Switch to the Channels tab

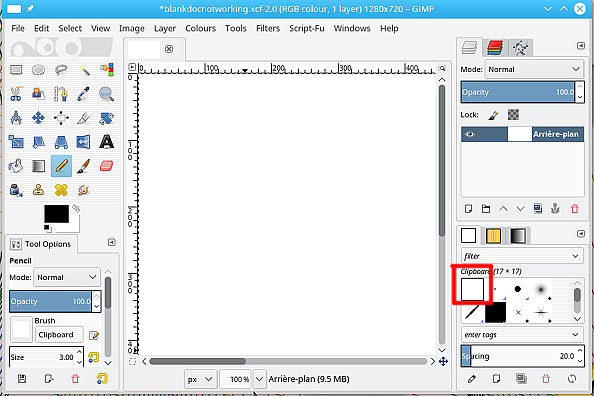(495, 48)
